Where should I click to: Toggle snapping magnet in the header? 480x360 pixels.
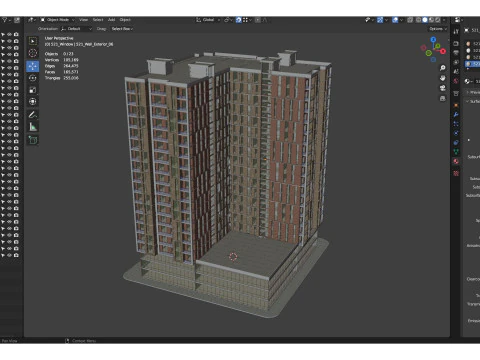pyautogui.click(x=239, y=20)
